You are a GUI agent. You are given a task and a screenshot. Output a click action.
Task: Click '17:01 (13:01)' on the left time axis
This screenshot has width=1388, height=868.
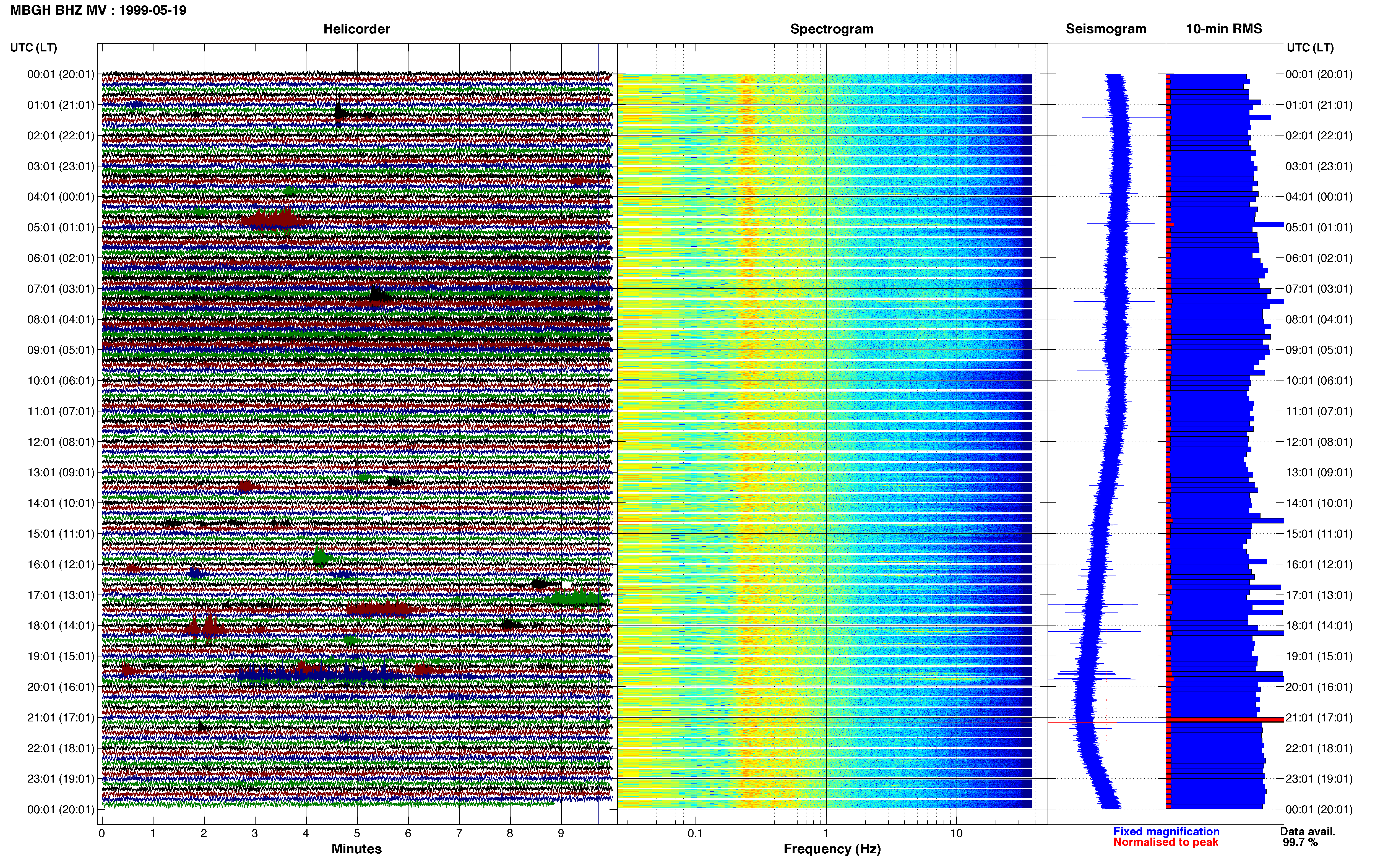tap(60, 595)
